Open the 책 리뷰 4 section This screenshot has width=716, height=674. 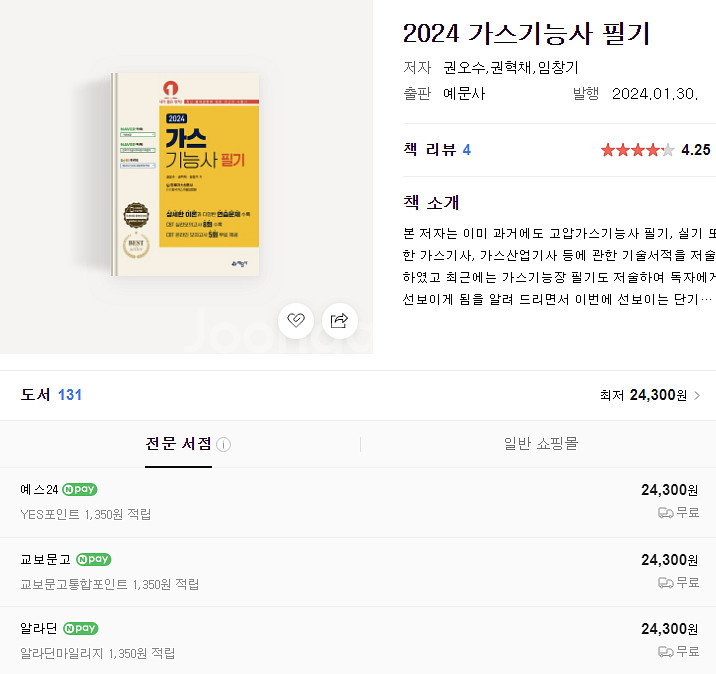[437, 150]
